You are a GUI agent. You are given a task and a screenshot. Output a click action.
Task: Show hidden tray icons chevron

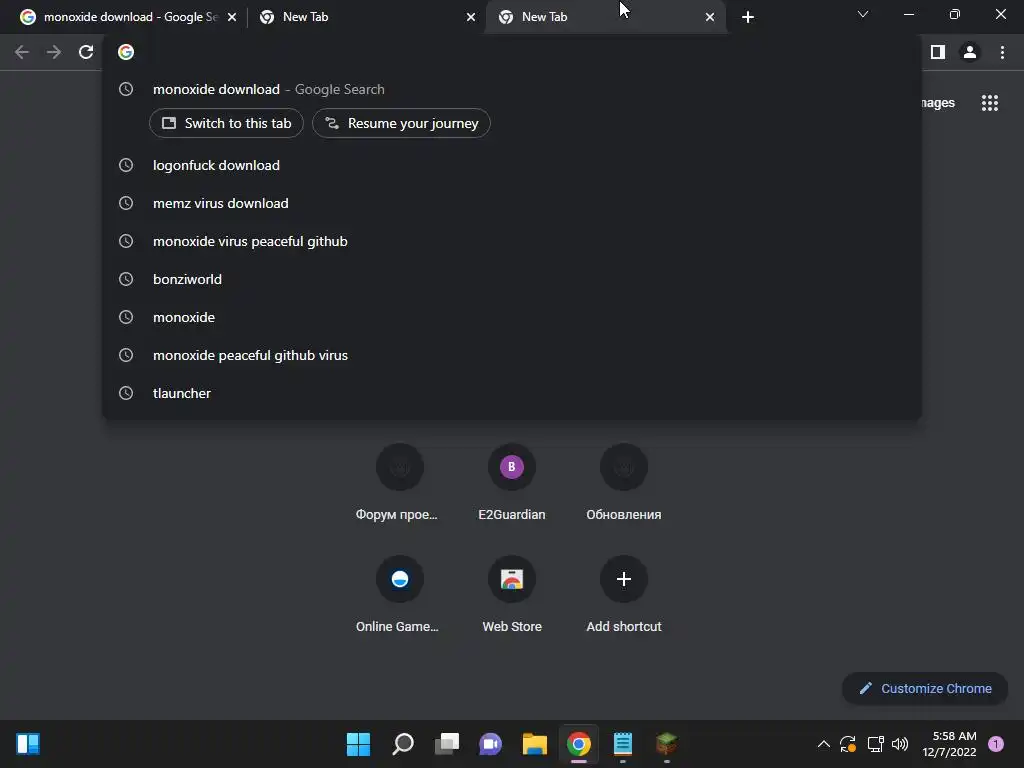(x=824, y=744)
